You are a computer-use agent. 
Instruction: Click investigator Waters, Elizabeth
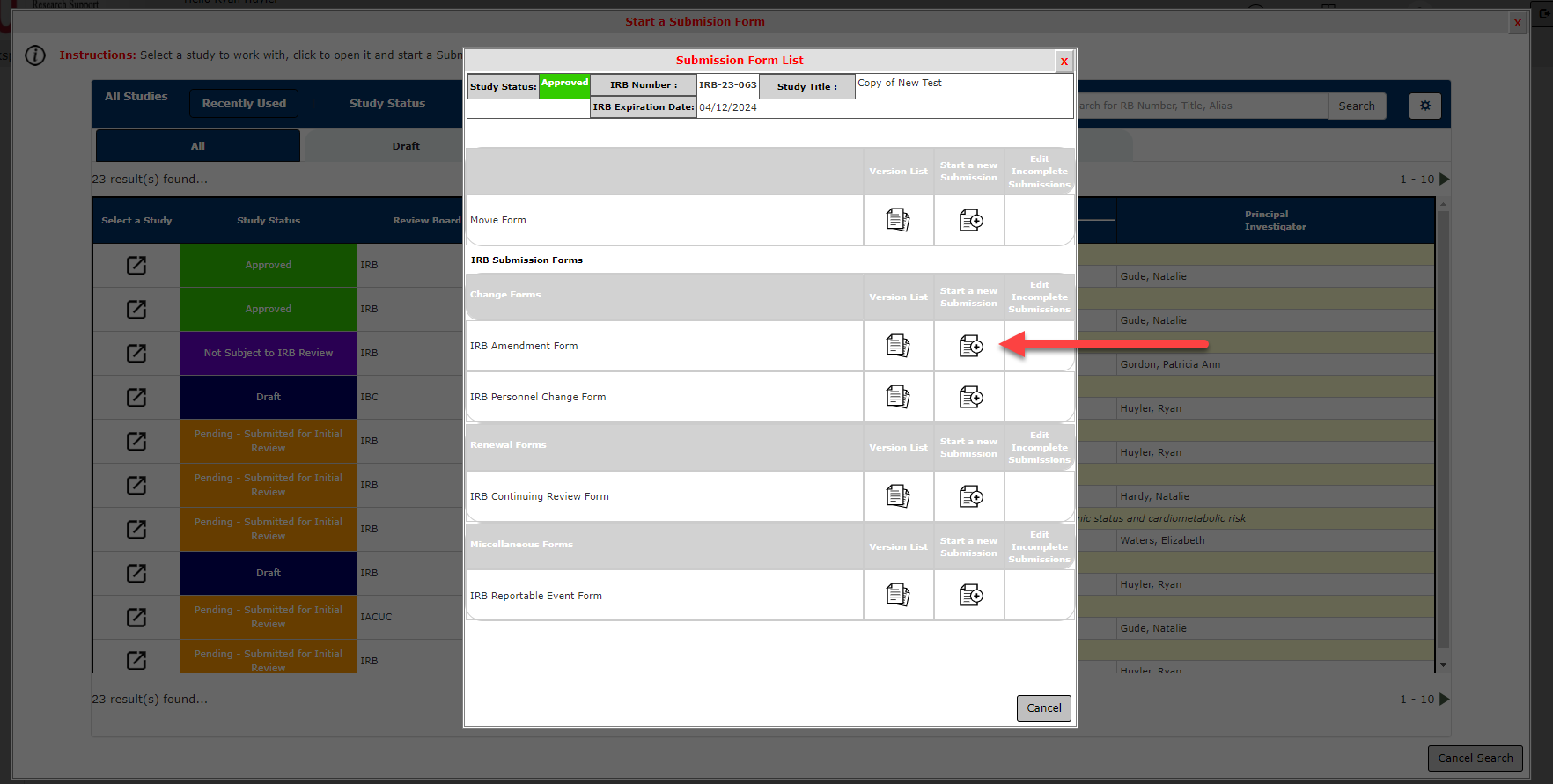[1162, 541]
